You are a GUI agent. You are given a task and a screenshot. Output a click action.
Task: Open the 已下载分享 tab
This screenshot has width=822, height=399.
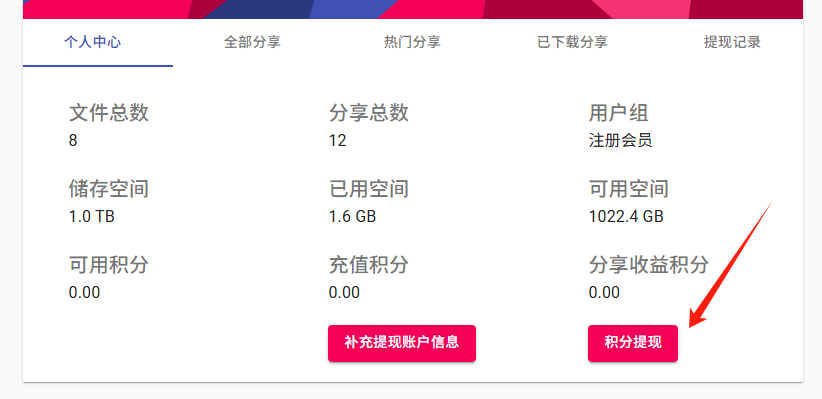[x=572, y=42]
